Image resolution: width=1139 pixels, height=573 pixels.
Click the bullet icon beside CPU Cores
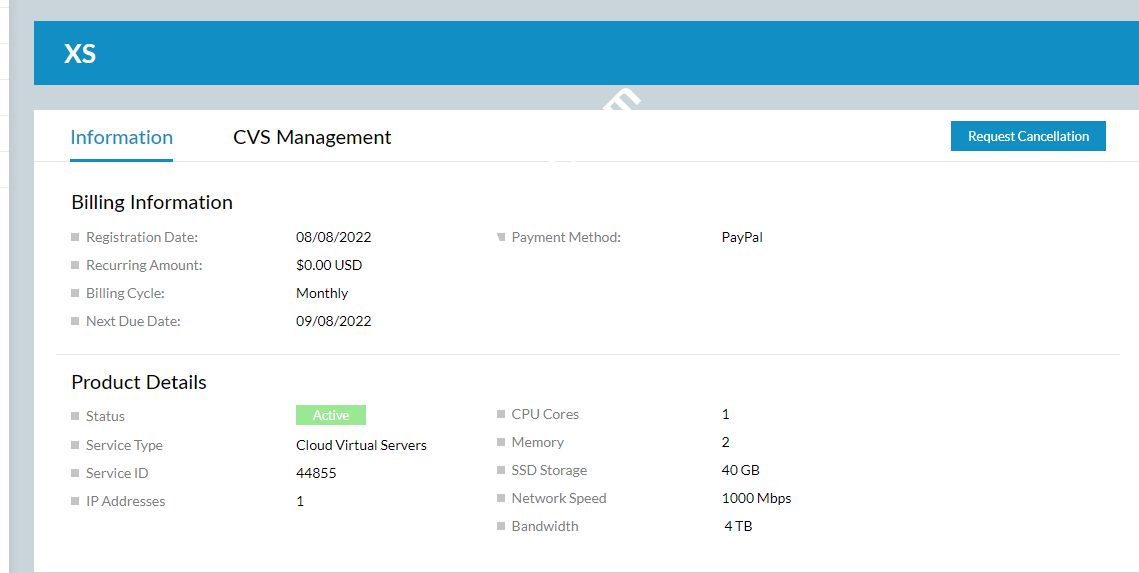pyautogui.click(x=501, y=414)
